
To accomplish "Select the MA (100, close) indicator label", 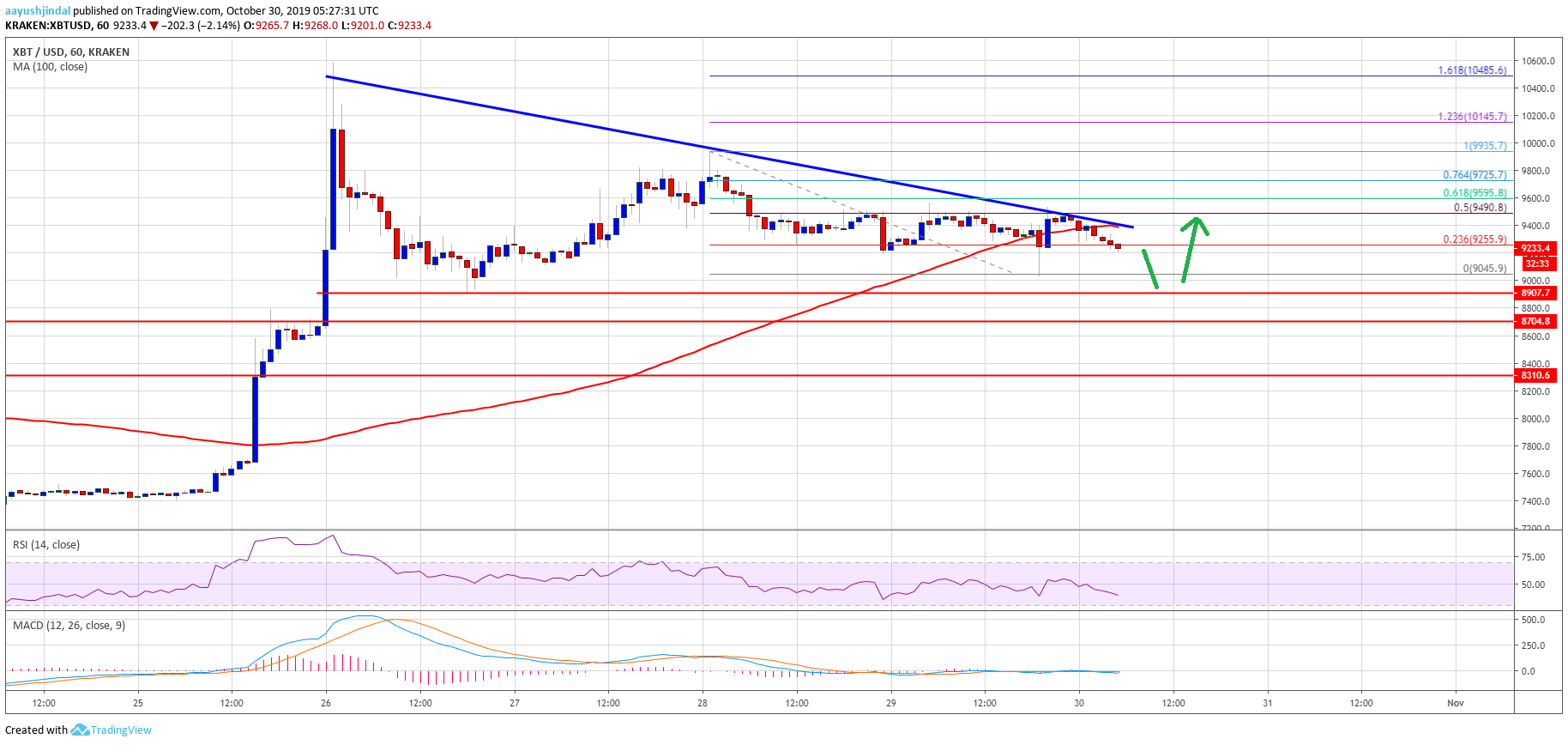I will pos(50,67).
